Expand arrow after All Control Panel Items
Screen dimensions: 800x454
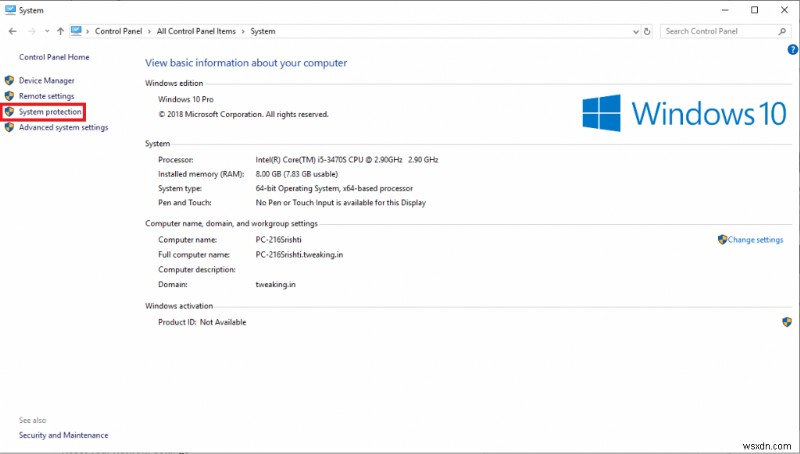[243, 31]
